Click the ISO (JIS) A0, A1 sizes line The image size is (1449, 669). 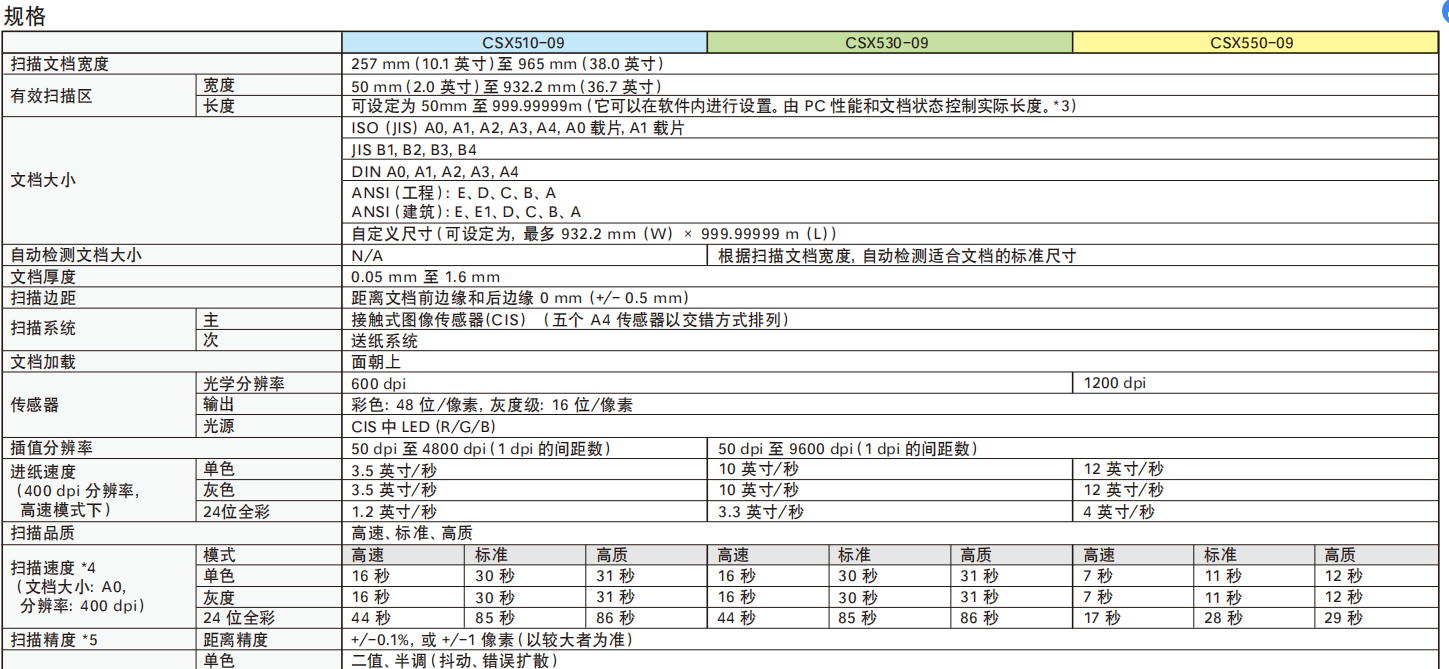click(x=518, y=129)
